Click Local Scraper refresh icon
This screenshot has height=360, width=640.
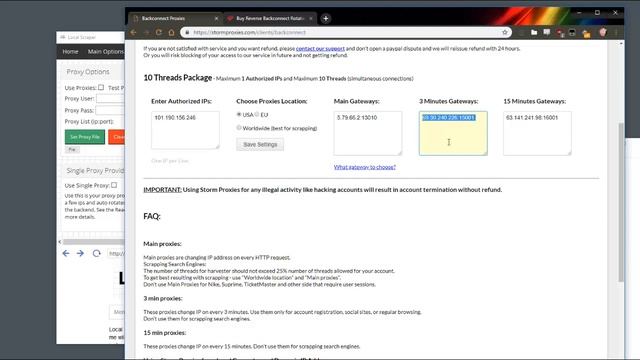[96, 253]
